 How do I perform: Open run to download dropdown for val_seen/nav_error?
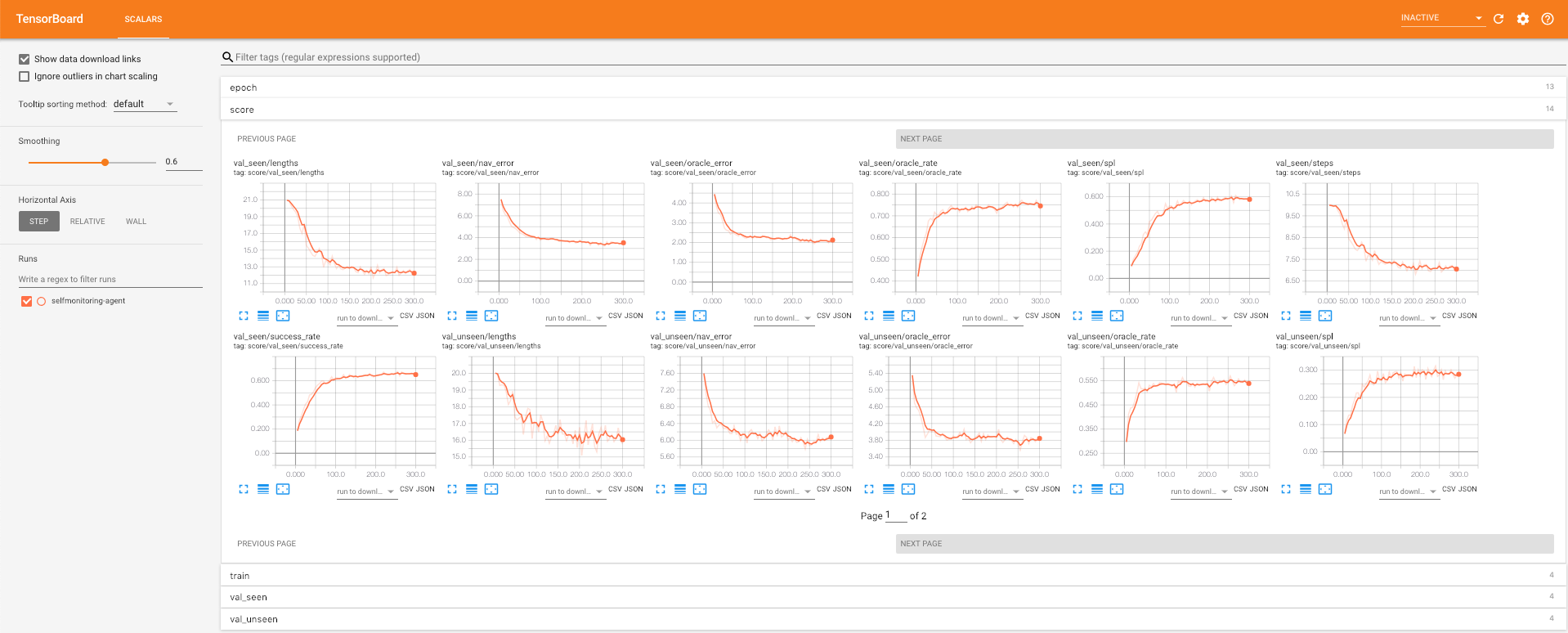coord(575,318)
